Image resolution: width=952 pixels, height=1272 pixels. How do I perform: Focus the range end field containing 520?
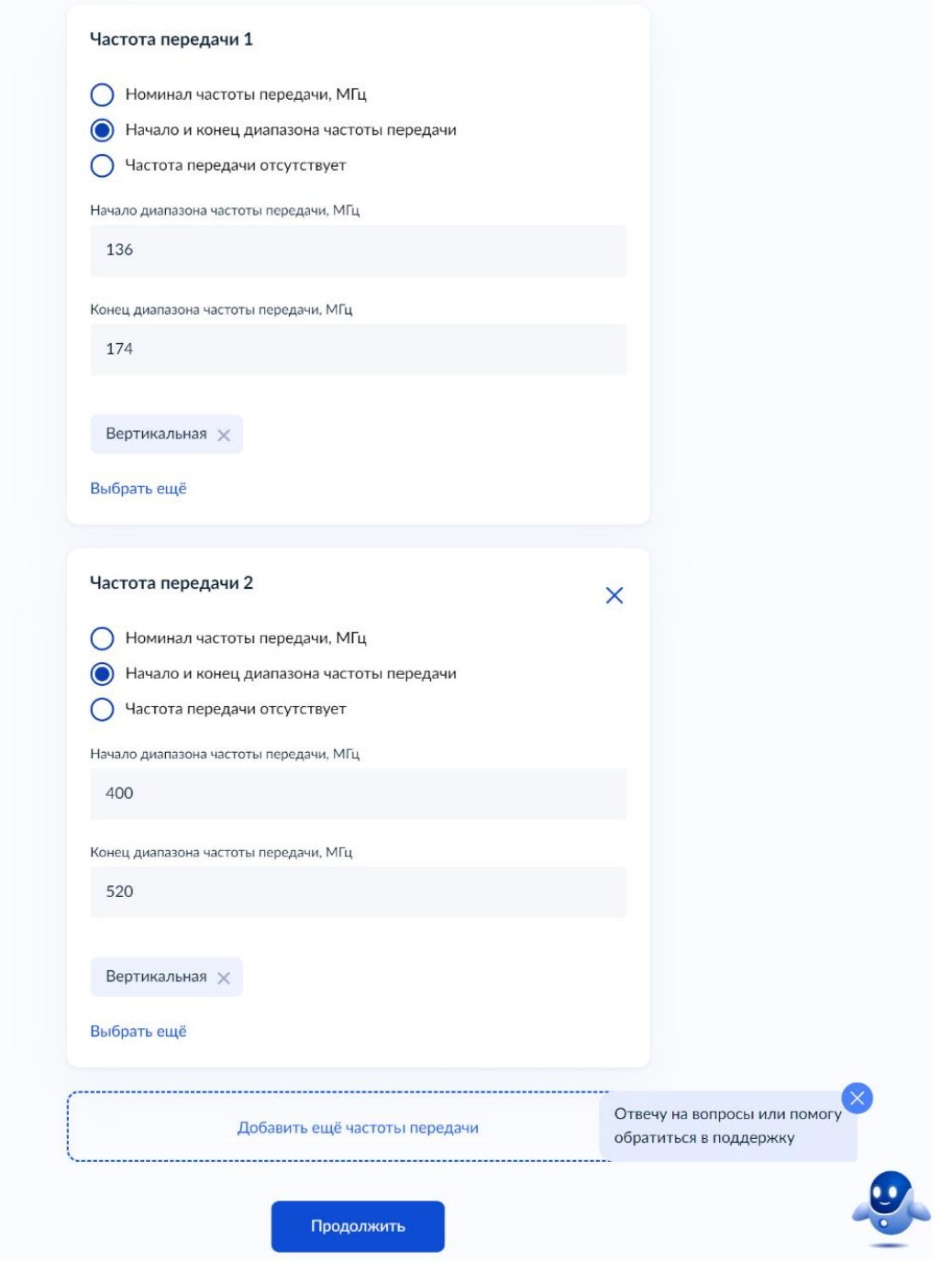pos(358,891)
